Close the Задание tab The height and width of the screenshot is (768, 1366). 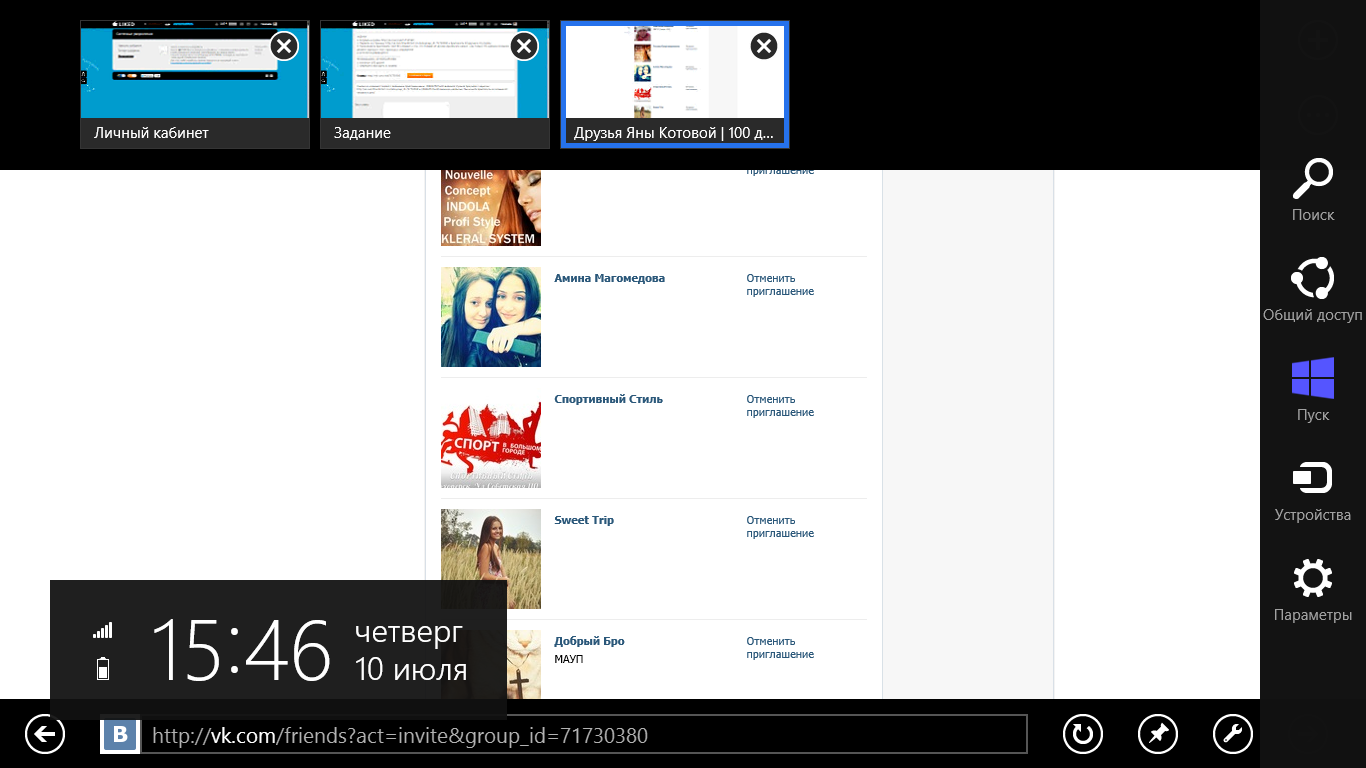click(524, 46)
